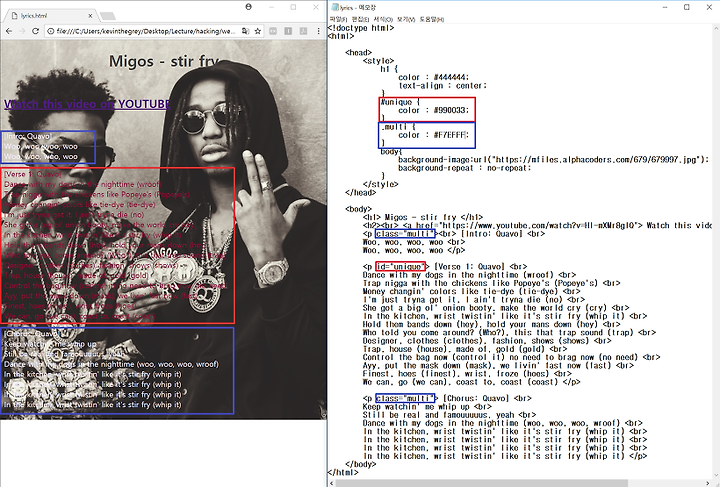Click the middle grey extension icon

tap(288, 31)
